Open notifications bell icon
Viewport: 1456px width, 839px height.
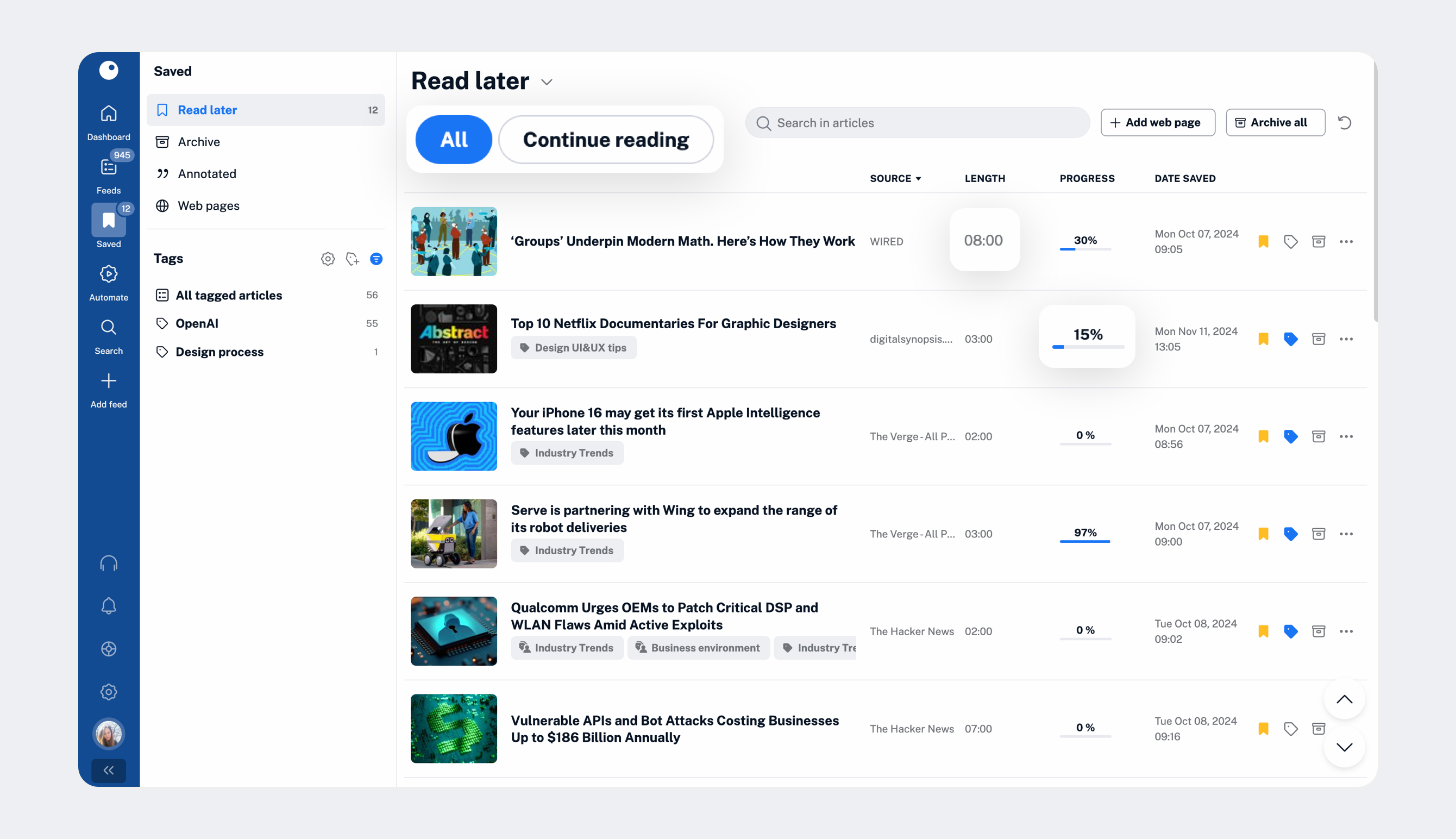(108, 606)
